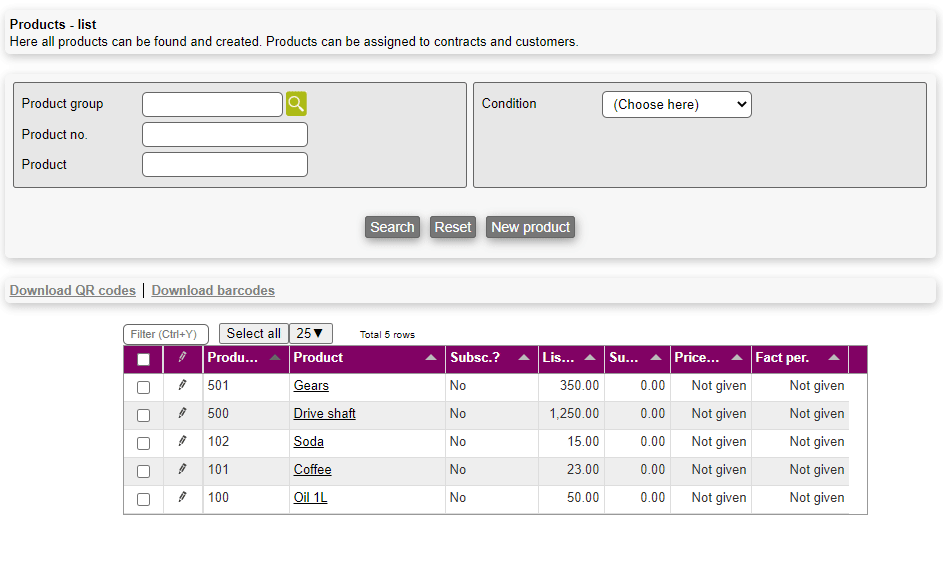Viewport: 943px width, 570px height.
Task: Click the edit pencil for Oil 1L row
Action: click(182, 497)
